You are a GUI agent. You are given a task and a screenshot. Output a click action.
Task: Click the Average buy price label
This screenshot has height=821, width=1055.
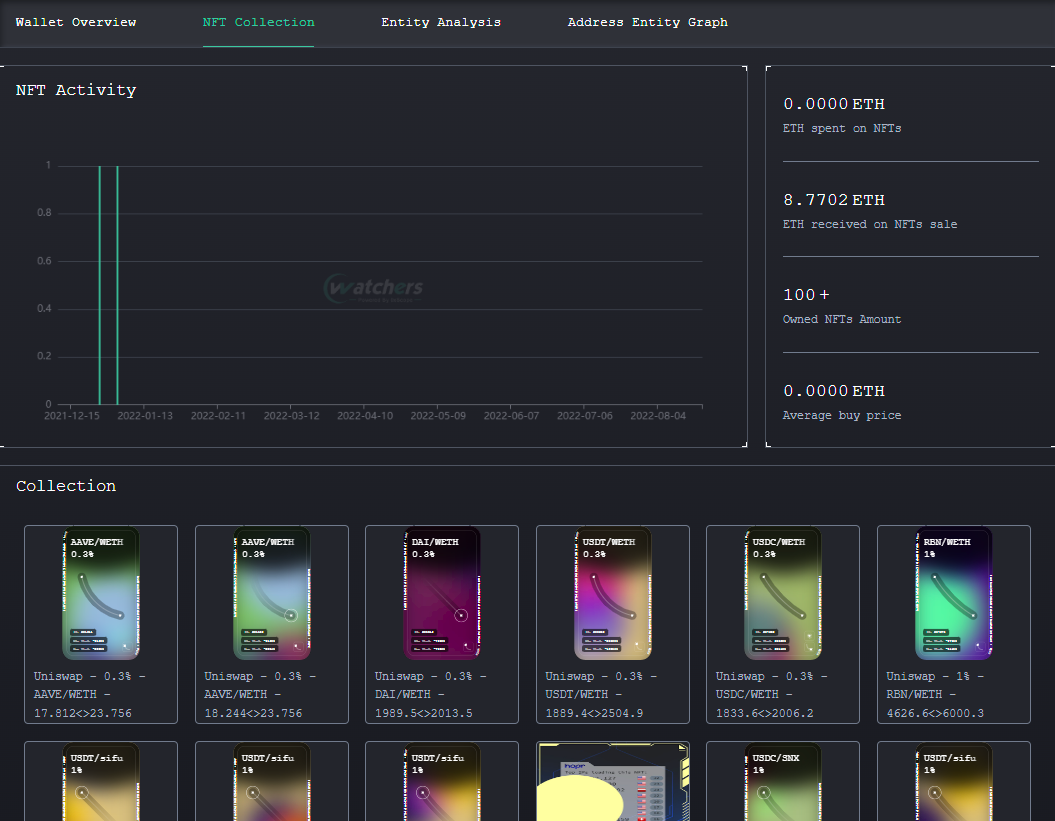[842, 415]
